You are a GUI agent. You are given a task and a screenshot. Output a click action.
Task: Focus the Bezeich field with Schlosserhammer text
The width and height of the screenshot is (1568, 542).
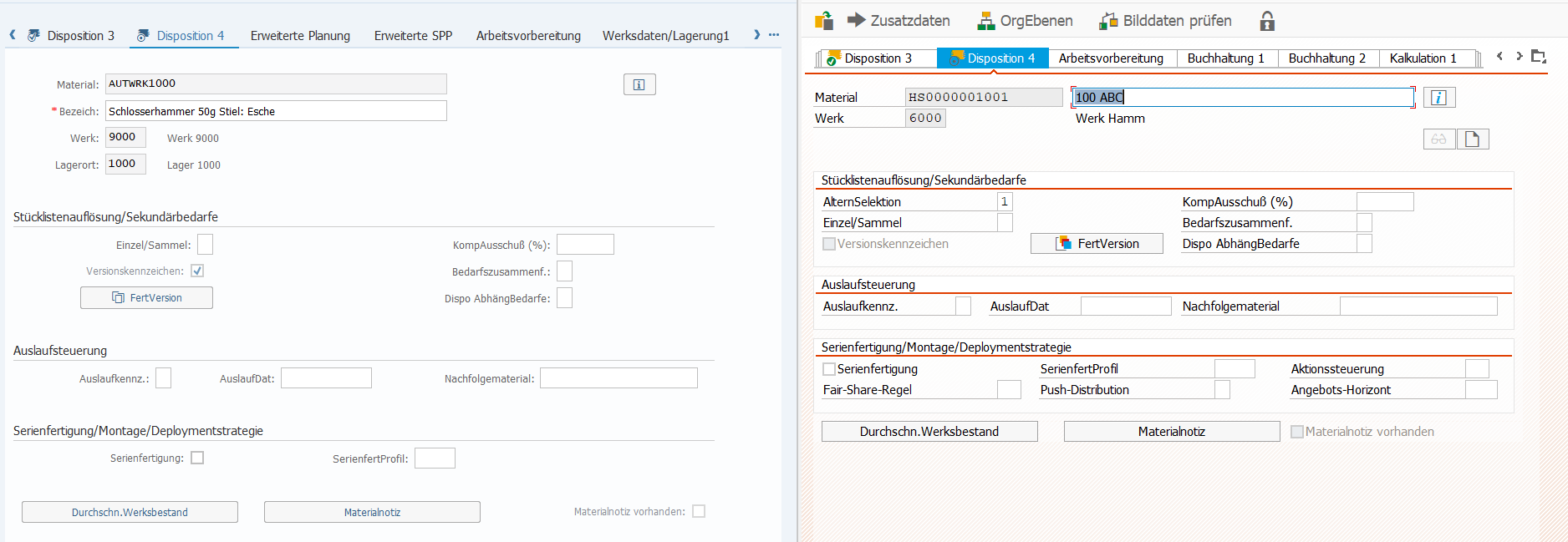click(x=276, y=111)
